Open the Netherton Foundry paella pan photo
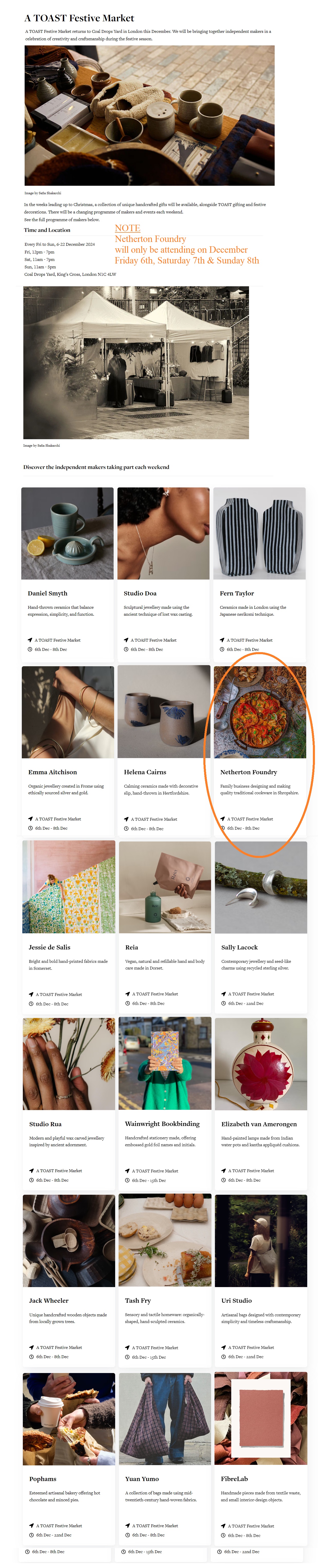Image resolution: width=318 pixels, height=1568 pixels. click(x=260, y=712)
